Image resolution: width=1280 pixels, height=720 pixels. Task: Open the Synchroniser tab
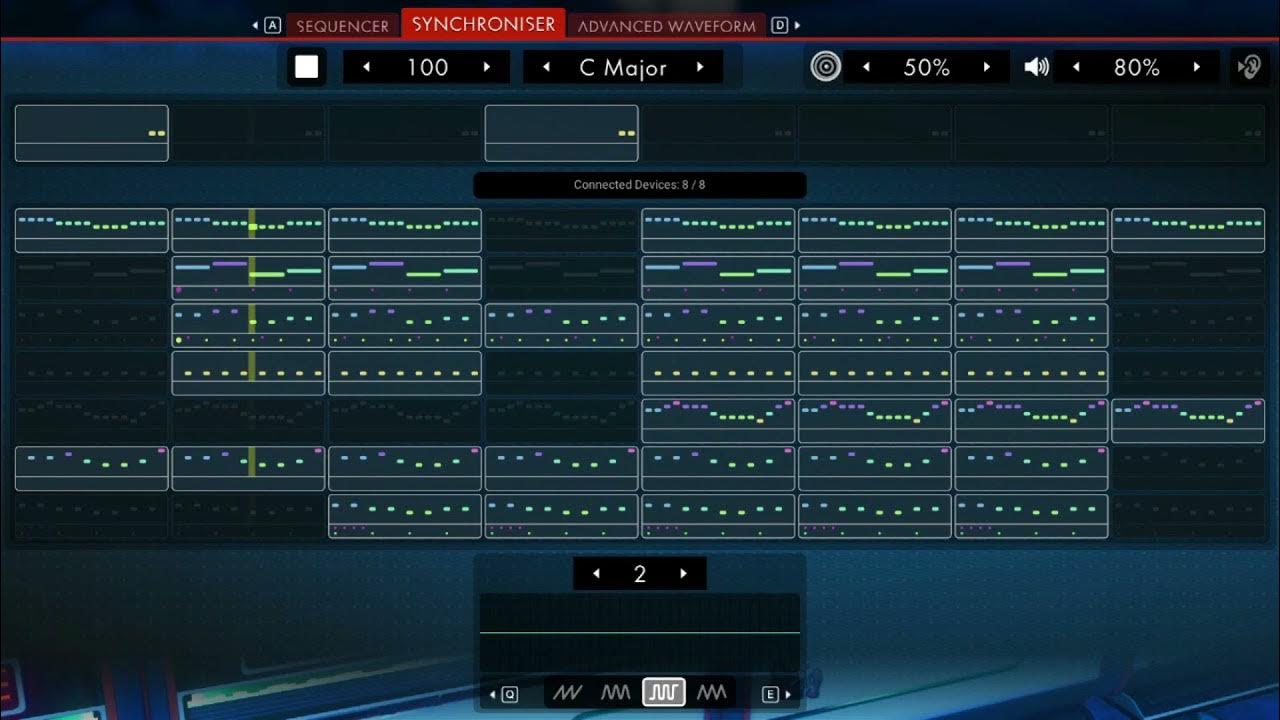point(483,23)
